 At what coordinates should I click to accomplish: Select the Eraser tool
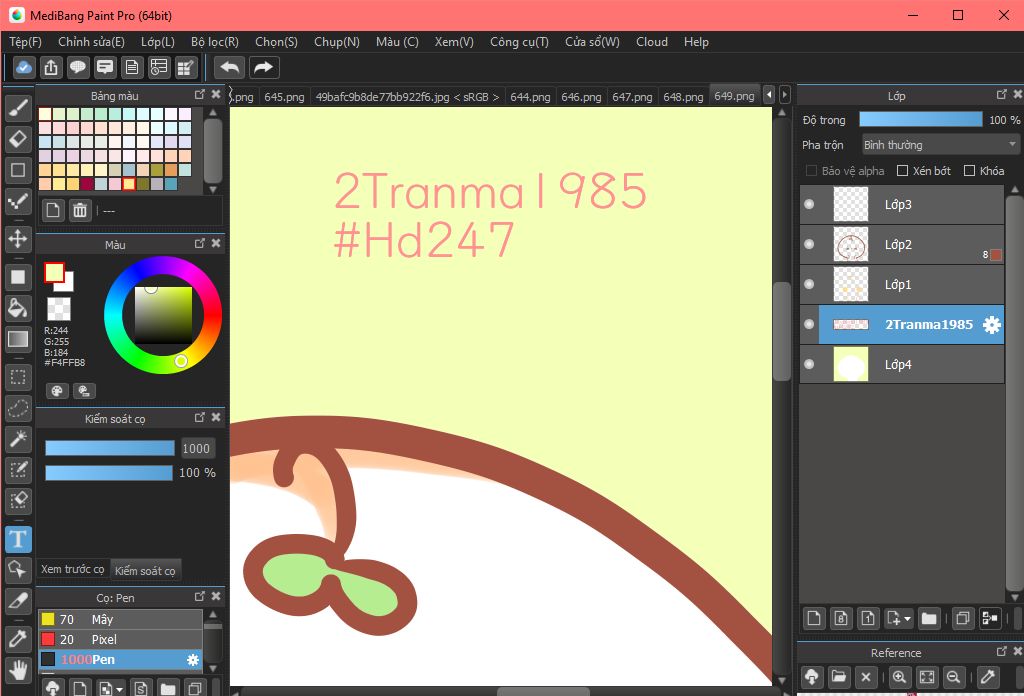pyautogui.click(x=18, y=138)
